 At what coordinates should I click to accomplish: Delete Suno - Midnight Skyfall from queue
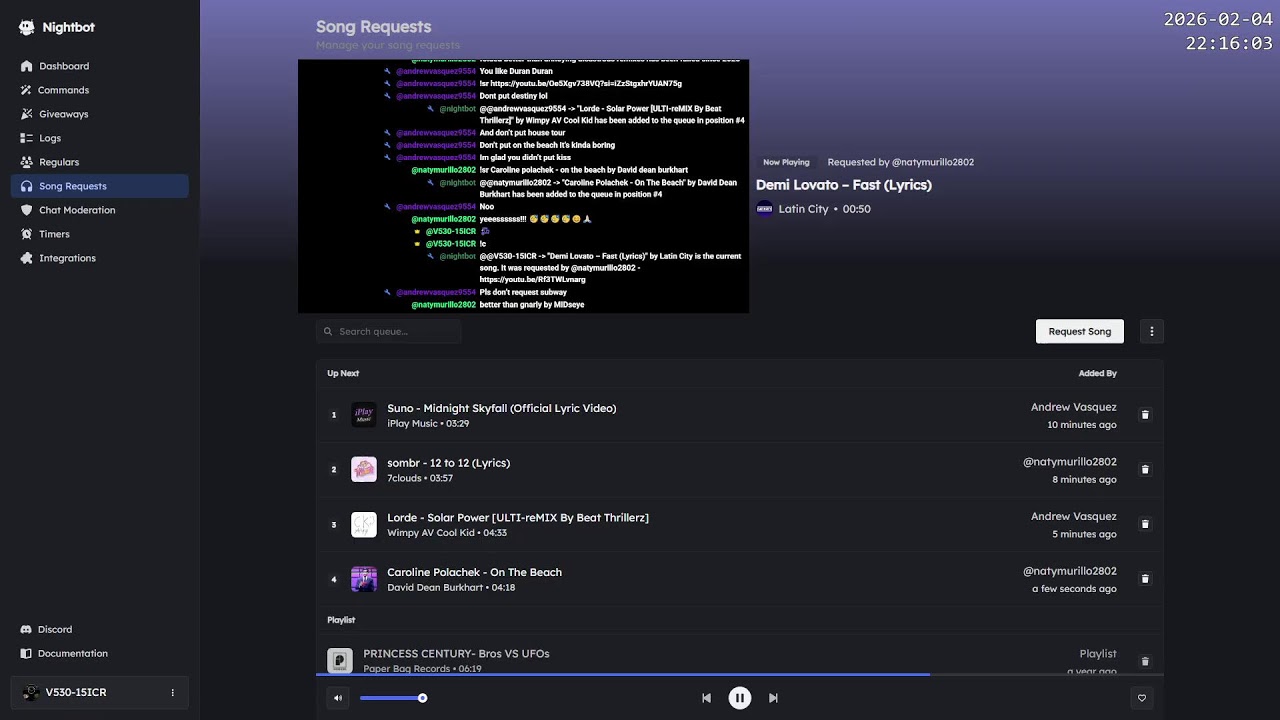1145,415
